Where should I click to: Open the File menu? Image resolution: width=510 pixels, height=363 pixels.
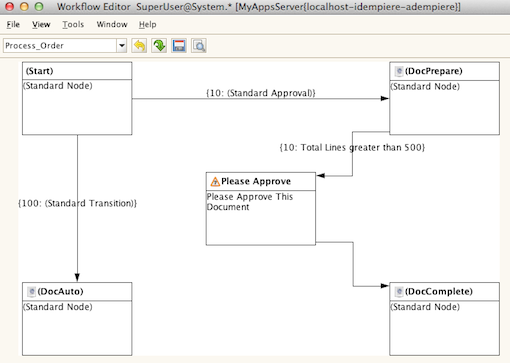coord(13,24)
